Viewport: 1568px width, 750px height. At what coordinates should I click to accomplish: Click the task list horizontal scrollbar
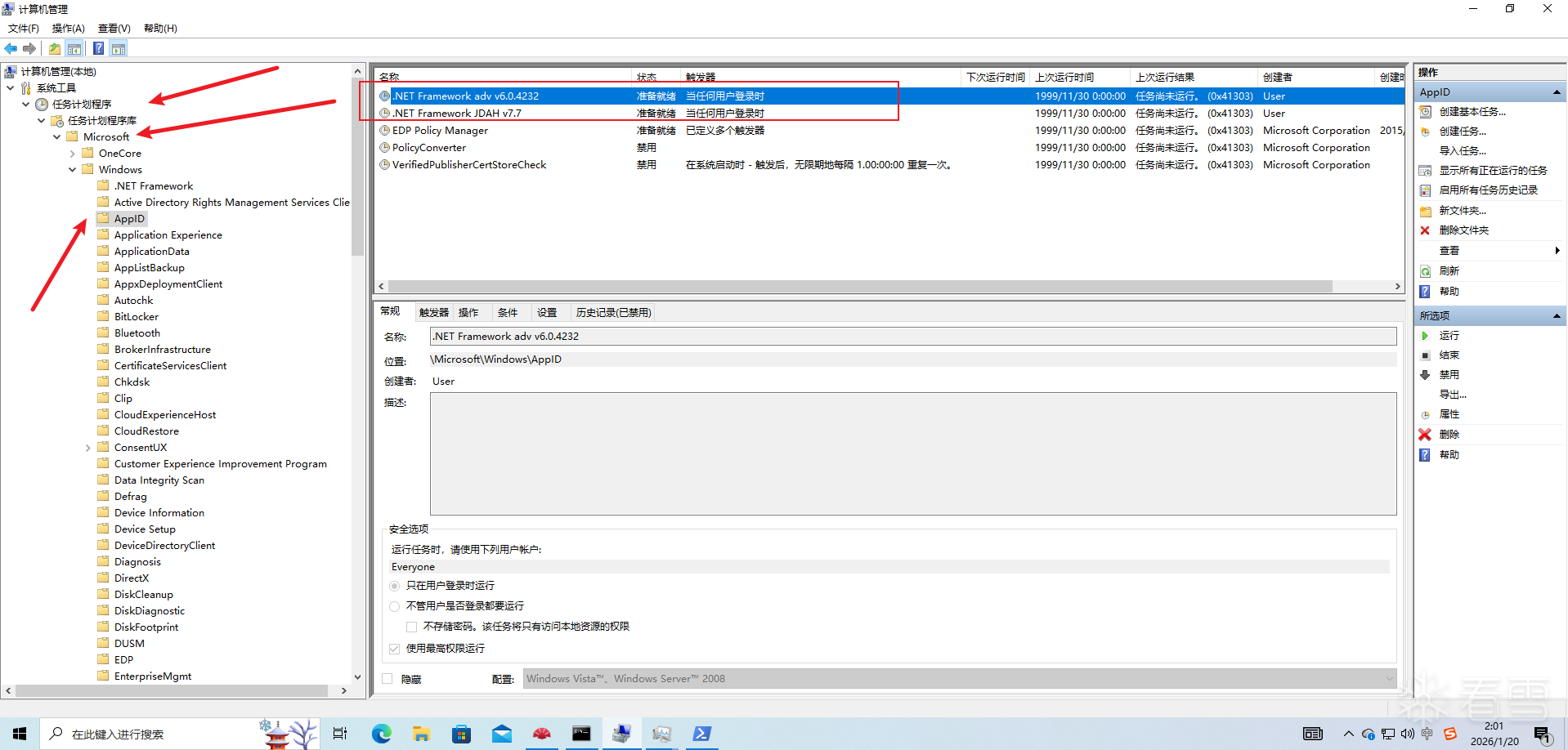(858, 287)
